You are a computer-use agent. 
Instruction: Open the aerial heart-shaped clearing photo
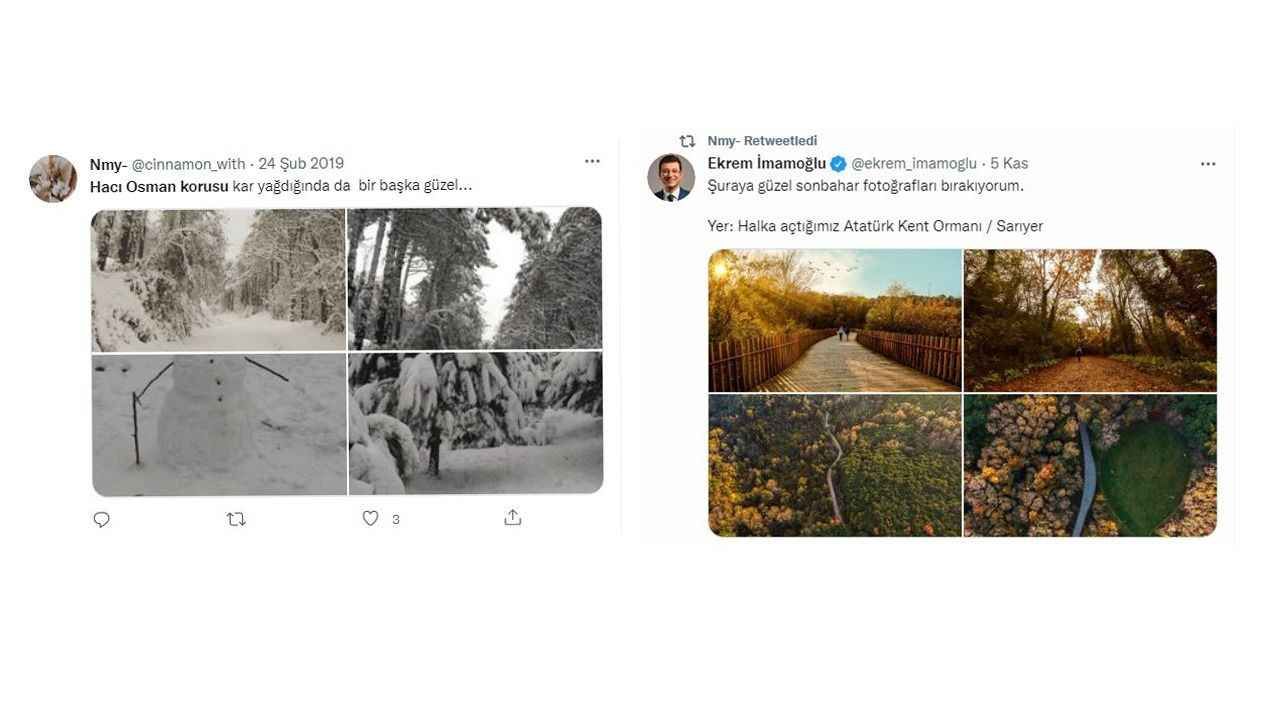[1090, 465]
